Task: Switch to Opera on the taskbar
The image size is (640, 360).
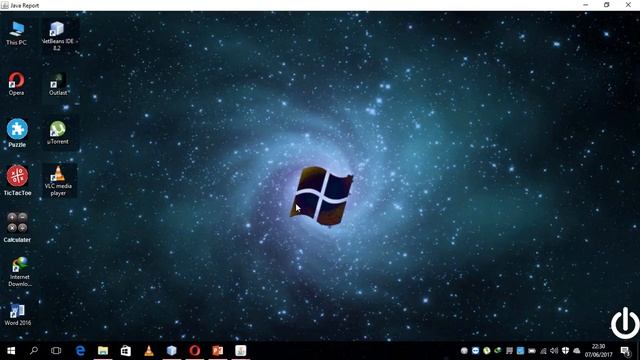Action: [x=195, y=351]
